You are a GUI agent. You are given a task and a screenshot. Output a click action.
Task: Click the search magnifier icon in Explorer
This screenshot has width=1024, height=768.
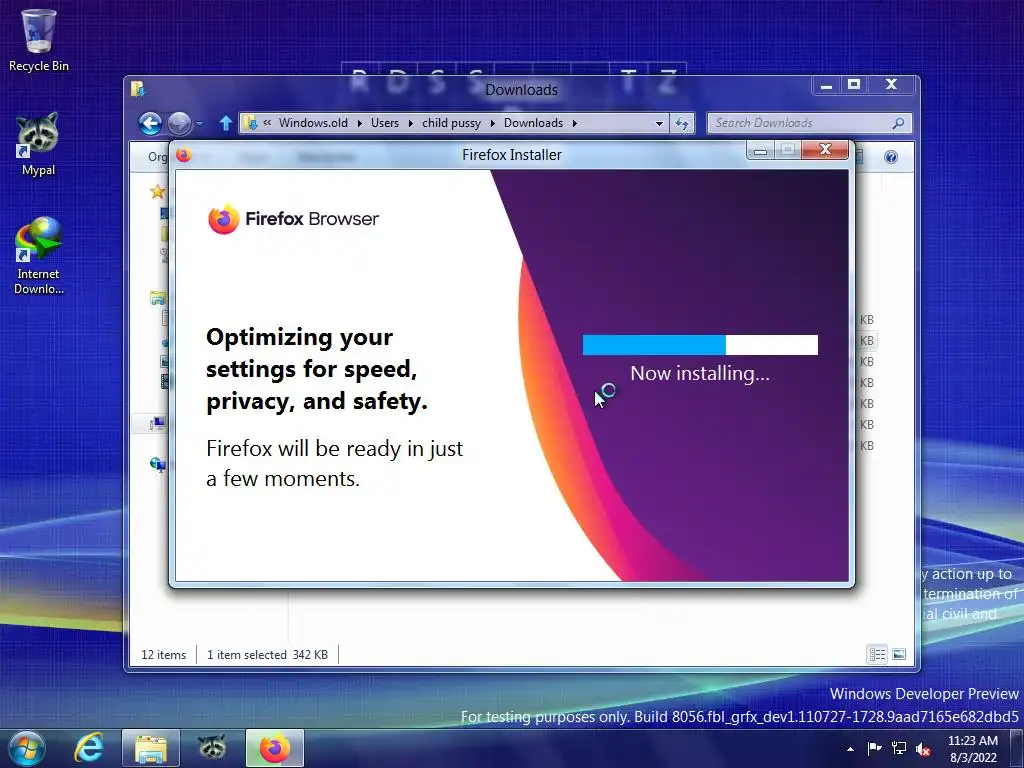click(898, 123)
